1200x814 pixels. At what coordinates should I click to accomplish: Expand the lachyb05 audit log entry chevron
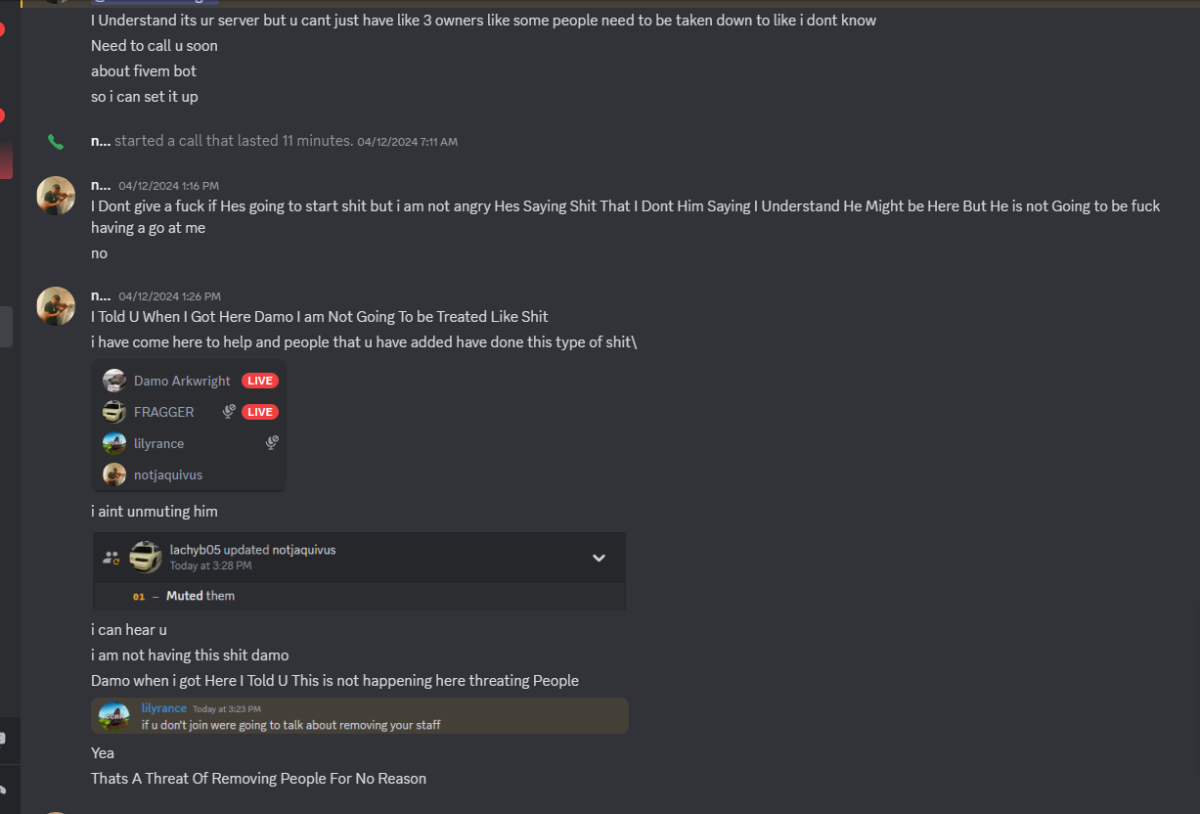(x=599, y=558)
